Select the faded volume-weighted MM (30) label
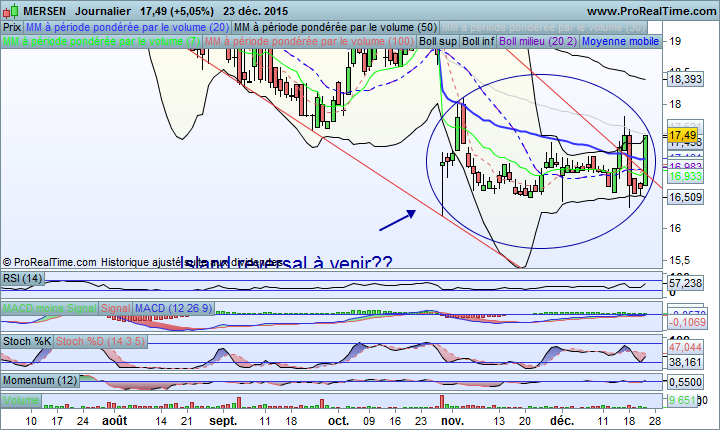Viewport: 720px width, 430px height. point(544,27)
